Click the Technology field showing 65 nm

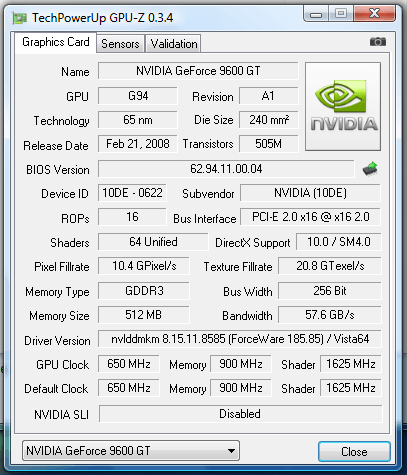point(138,120)
